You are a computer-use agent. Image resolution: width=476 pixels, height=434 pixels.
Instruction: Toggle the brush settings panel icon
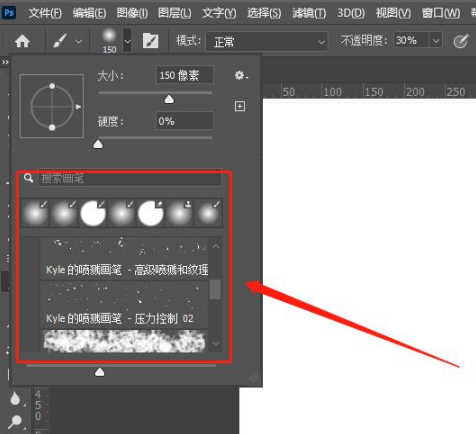(x=150, y=41)
